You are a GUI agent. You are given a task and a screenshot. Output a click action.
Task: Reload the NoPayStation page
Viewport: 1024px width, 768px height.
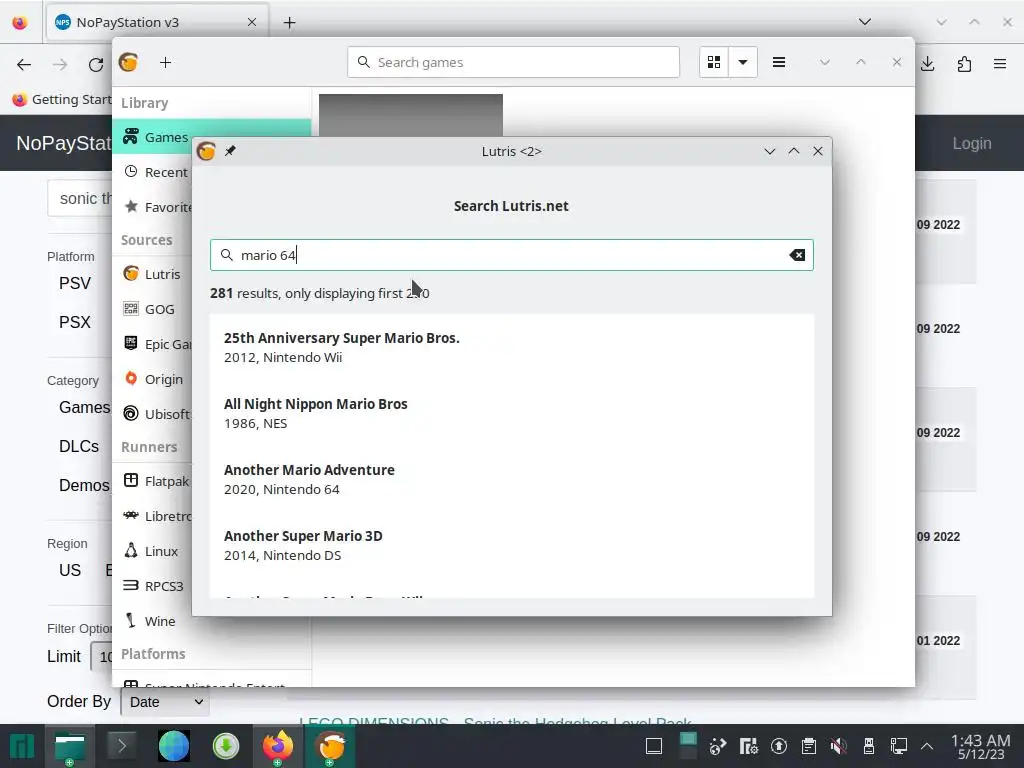(x=96, y=64)
